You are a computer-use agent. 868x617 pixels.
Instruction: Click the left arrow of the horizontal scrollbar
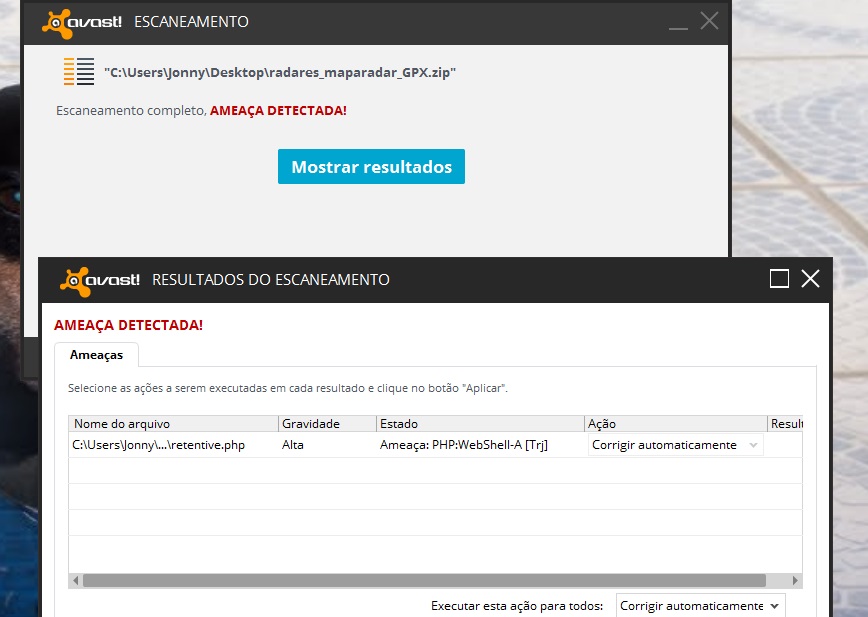(76, 580)
